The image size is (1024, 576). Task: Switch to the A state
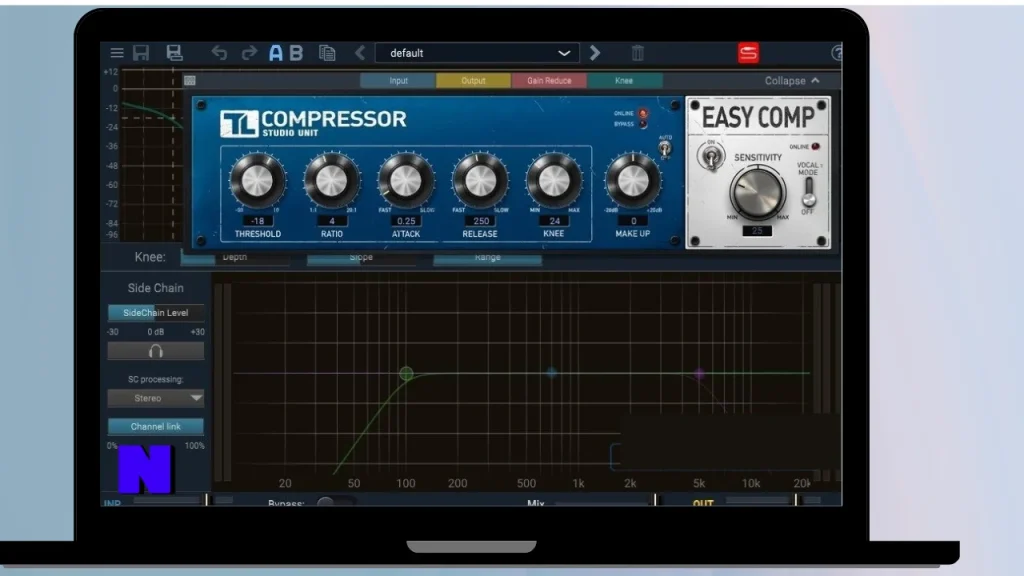(276, 53)
